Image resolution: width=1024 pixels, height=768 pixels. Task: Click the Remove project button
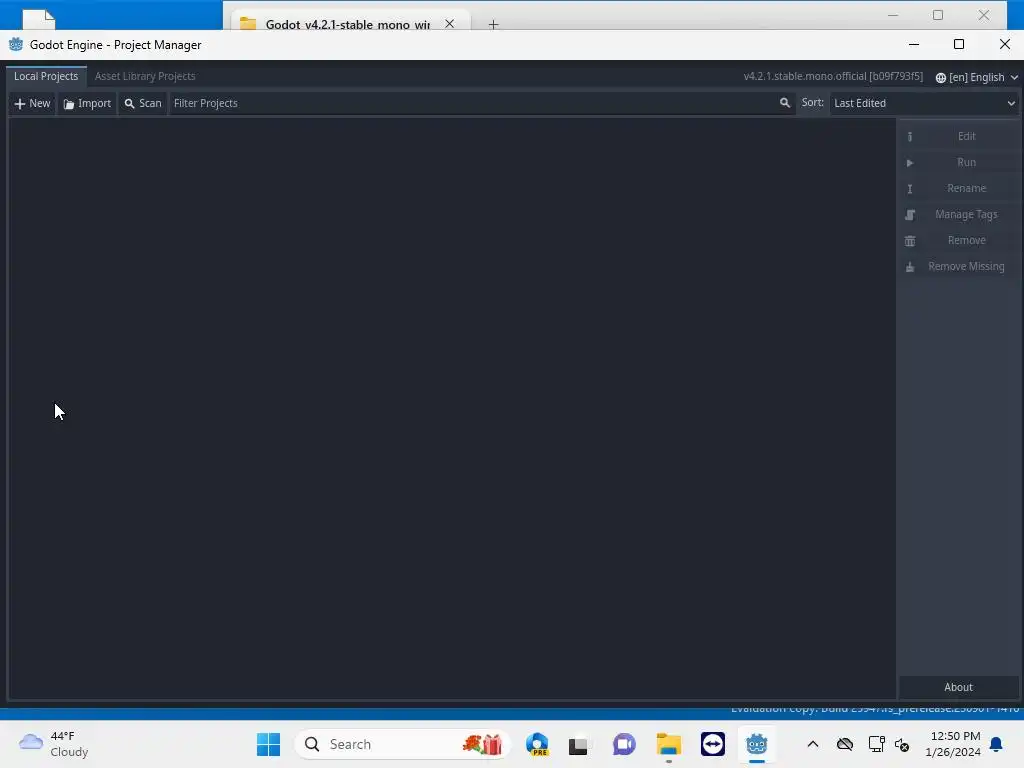959,241
